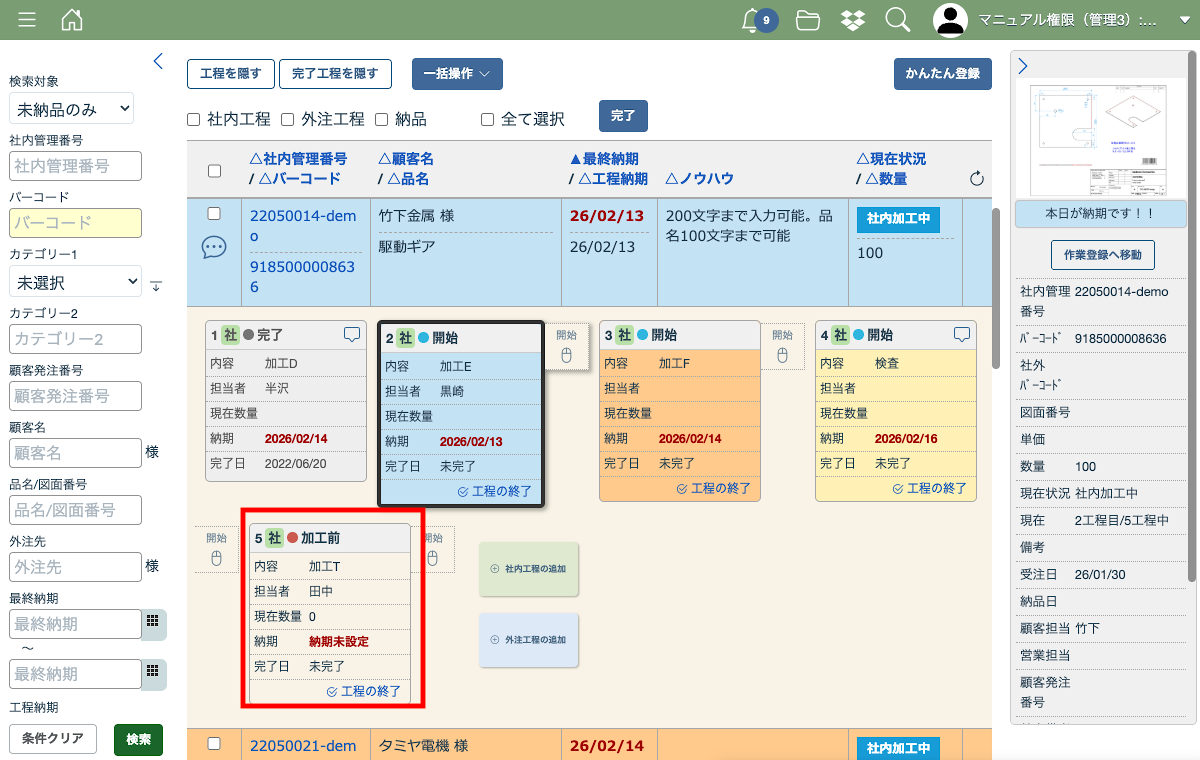Sort by 最終納期 column header
This screenshot has width=1200, height=760.
(604, 159)
